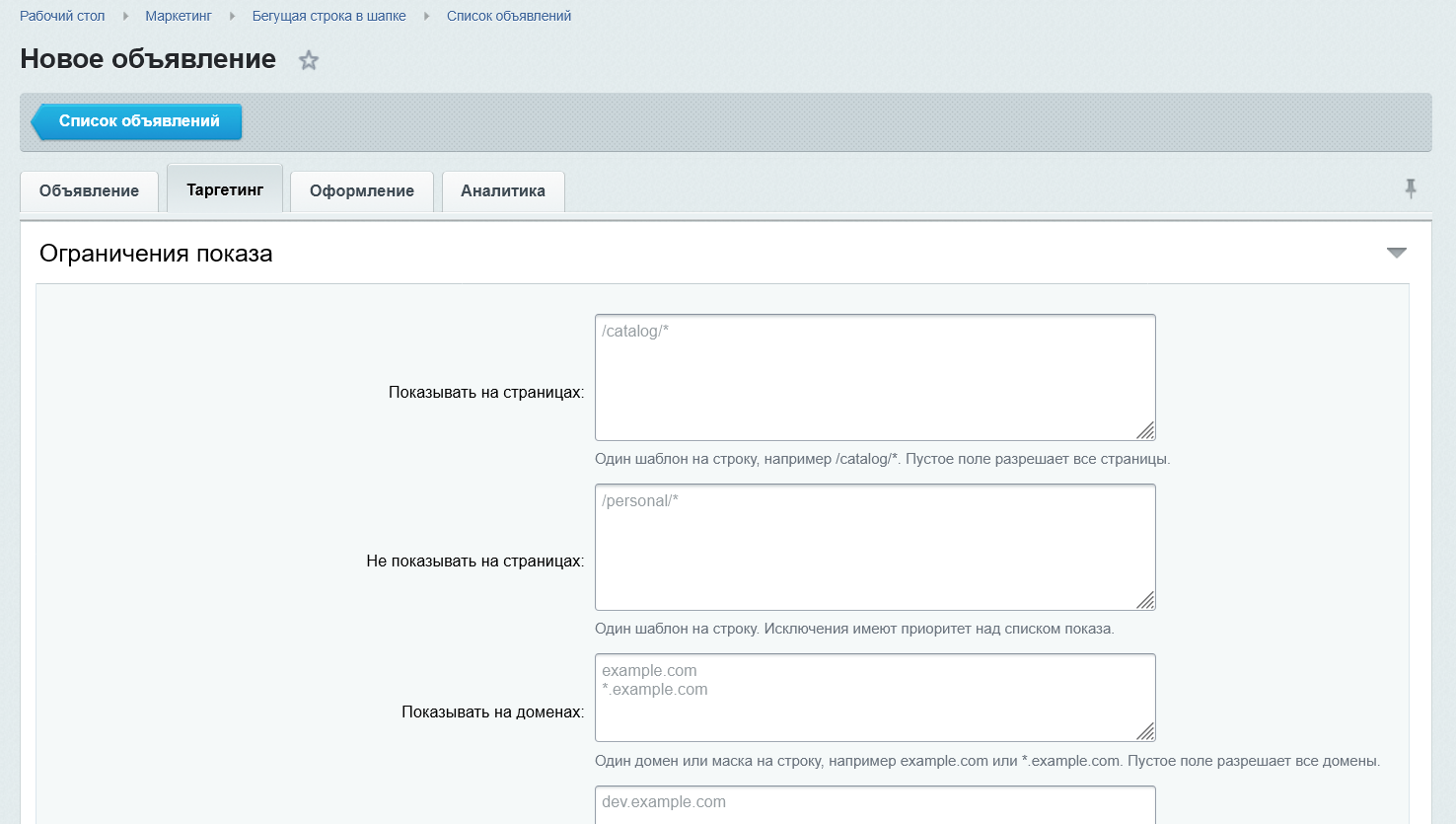Focus the Показывать на страницах textarea
The image size is (1456, 824).
tap(875, 378)
